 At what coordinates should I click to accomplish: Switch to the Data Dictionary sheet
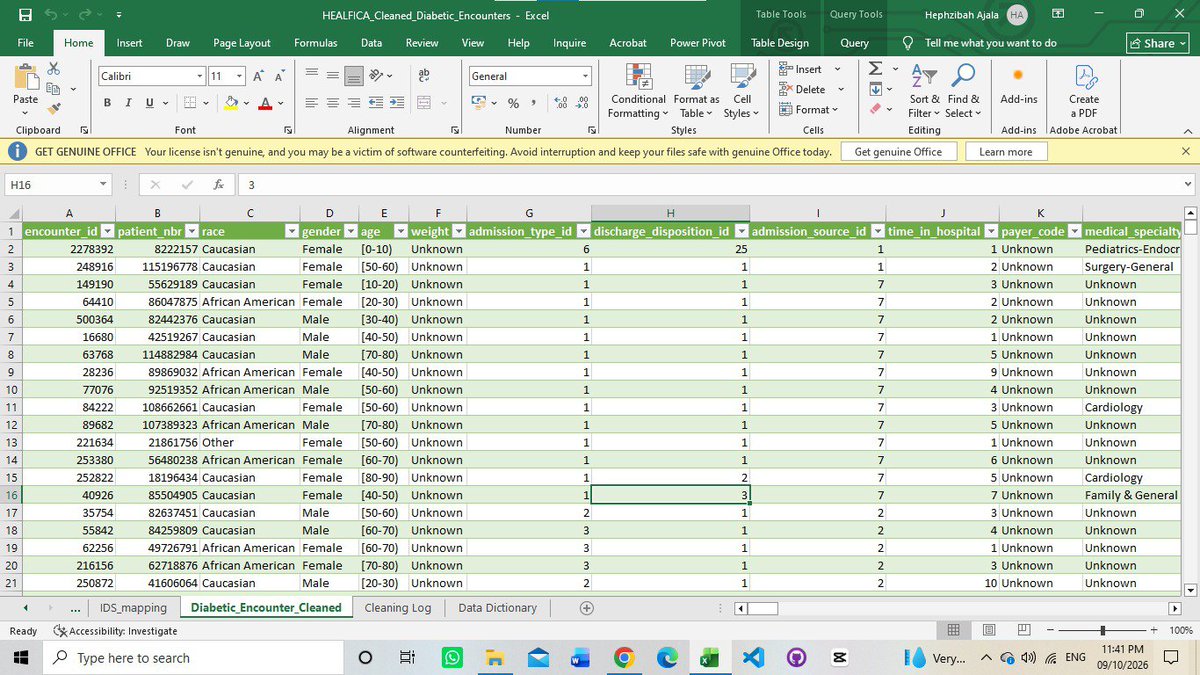[x=497, y=607]
